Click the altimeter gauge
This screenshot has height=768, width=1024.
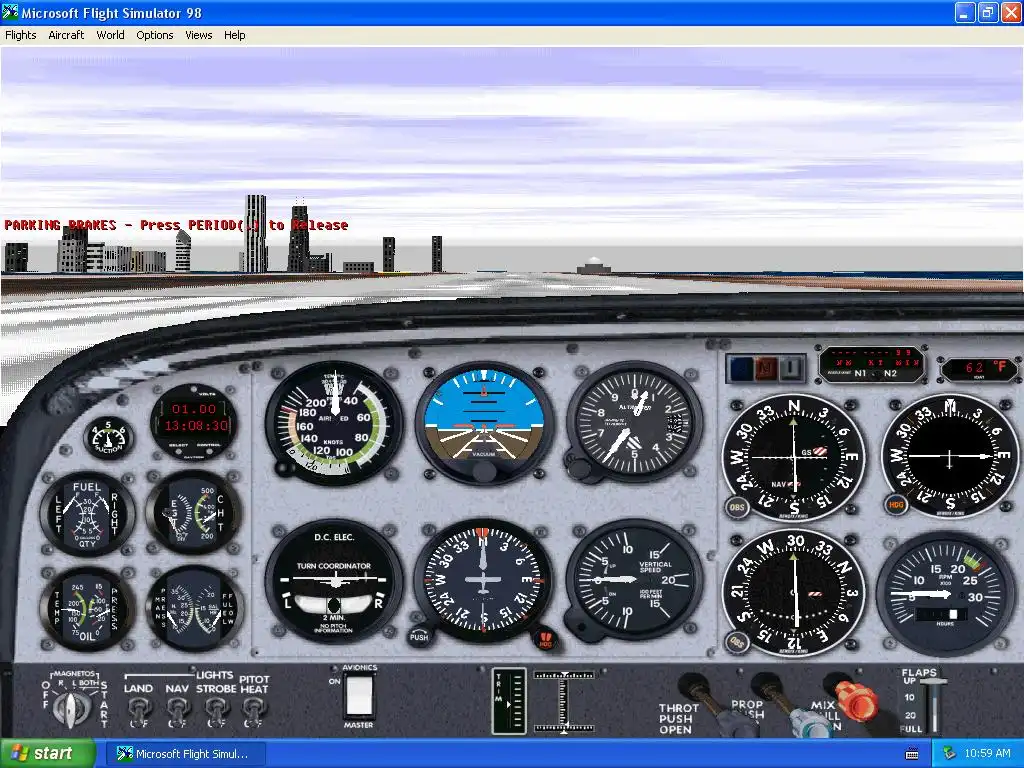[x=634, y=423]
